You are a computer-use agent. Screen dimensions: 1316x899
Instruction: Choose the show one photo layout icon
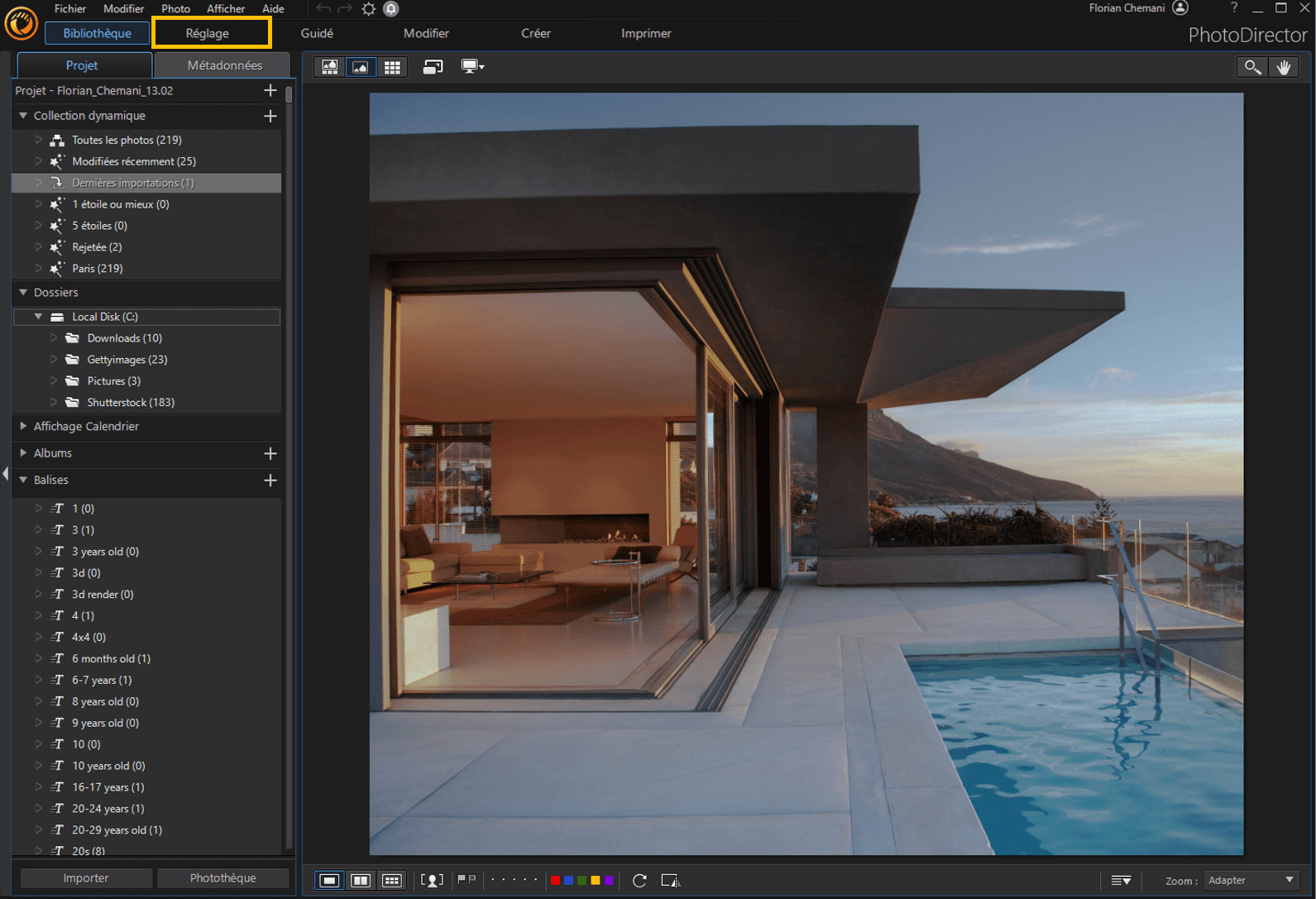pos(329,880)
